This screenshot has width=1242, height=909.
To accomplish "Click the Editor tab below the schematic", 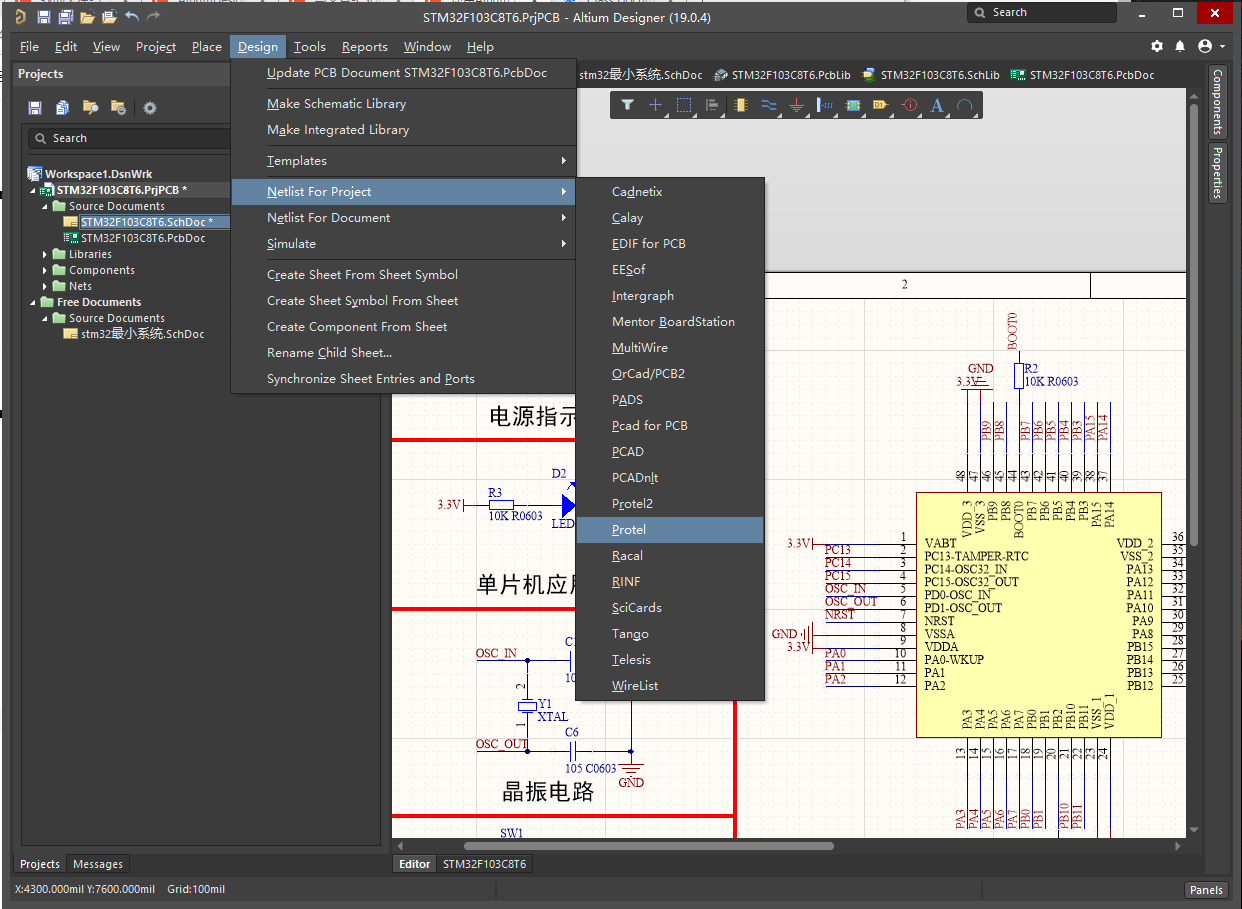I will tap(415, 864).
